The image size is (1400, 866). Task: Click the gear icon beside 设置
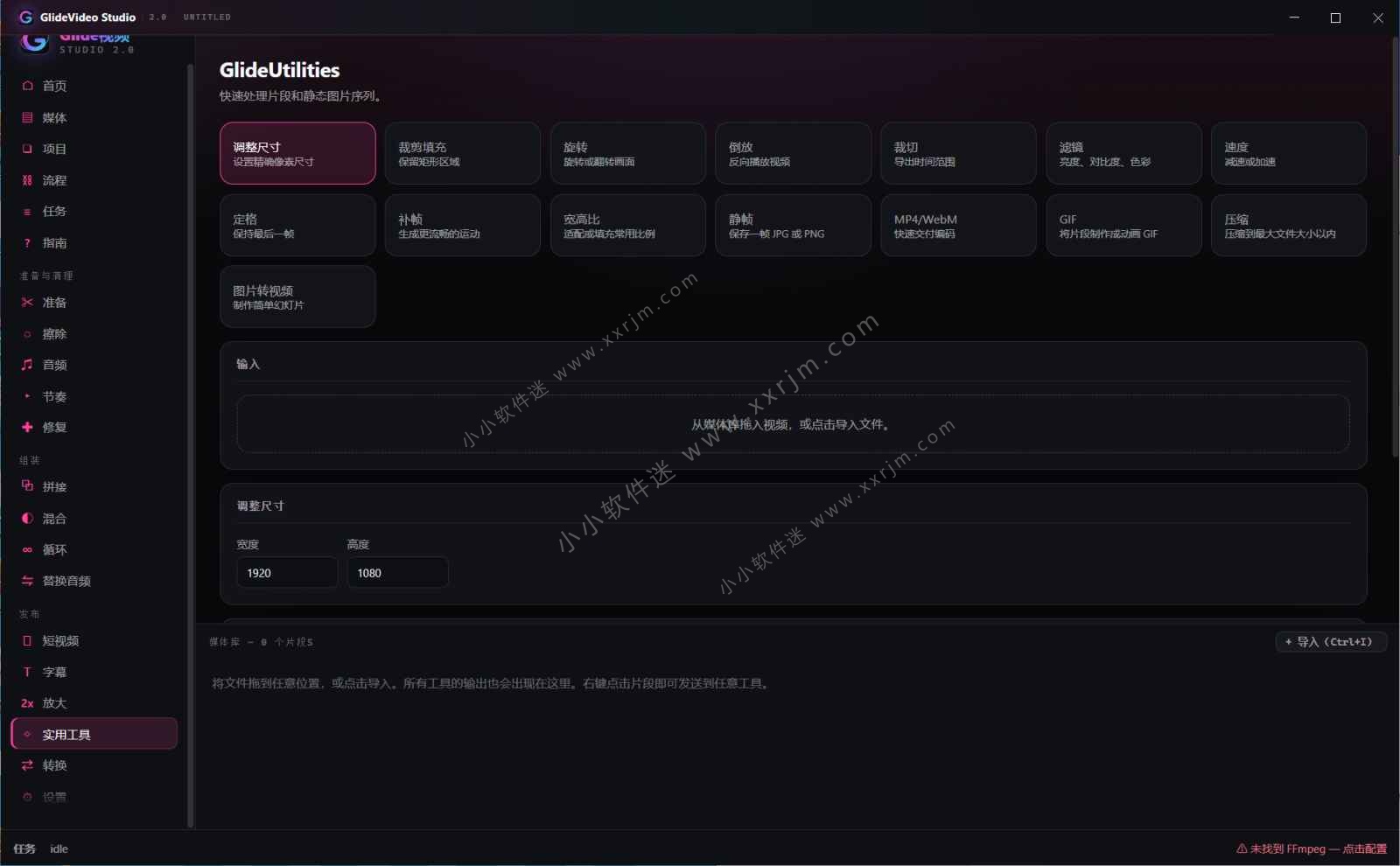(27, 797)
